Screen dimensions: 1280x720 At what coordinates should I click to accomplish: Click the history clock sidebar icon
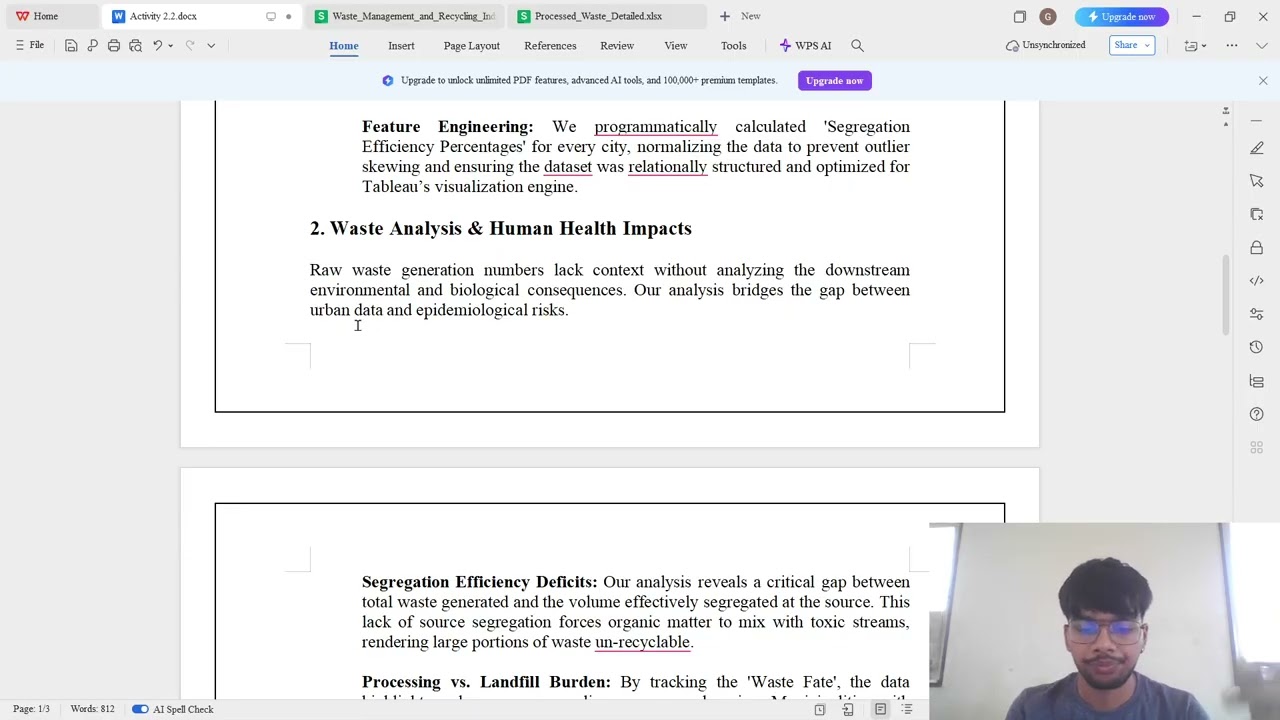(x=1257, y=347)
